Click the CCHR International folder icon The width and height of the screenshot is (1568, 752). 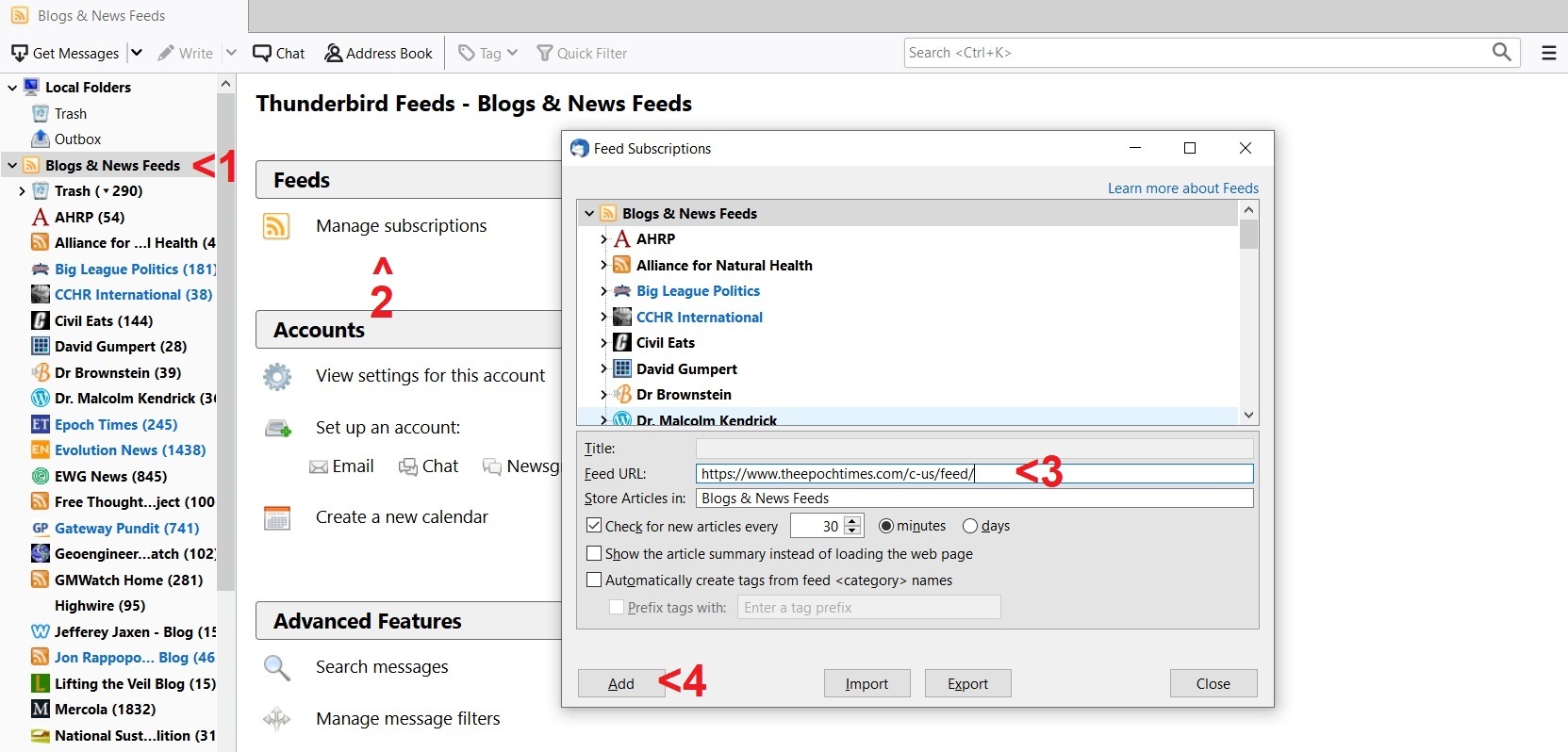tap(40, 295)
